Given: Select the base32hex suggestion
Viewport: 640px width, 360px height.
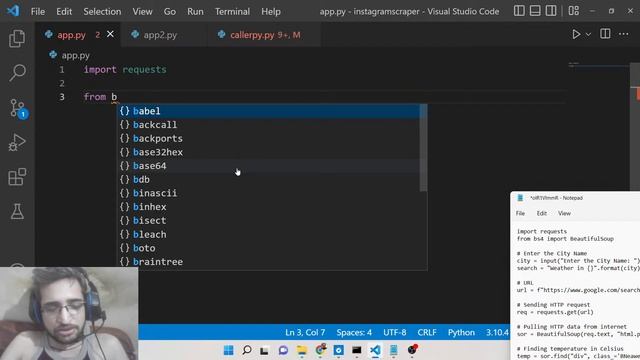Looking at the screenshot, I should point(269,152).
